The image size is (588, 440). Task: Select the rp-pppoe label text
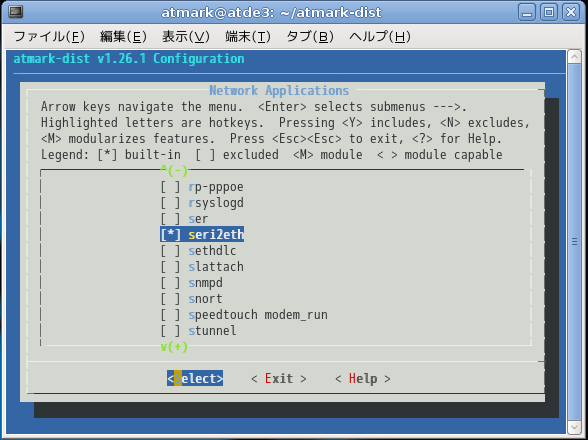(x=216, y=187)
